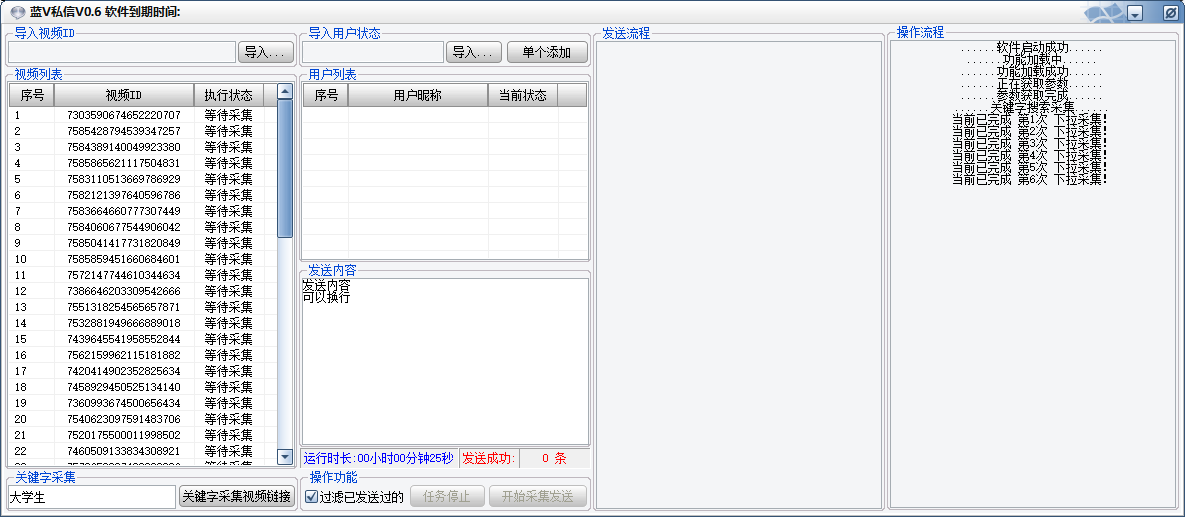Click the keyword field containing 大学生
This screenshot has width=1185, height=517.
[x=91, y=497]
